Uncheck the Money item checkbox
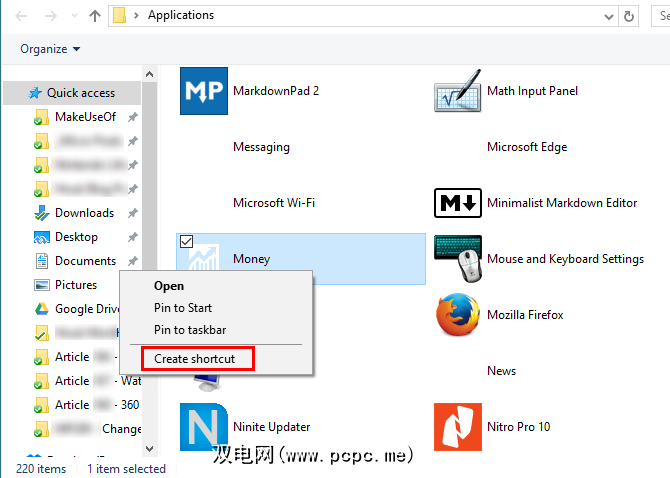The image size is (670, 478). 186,241
